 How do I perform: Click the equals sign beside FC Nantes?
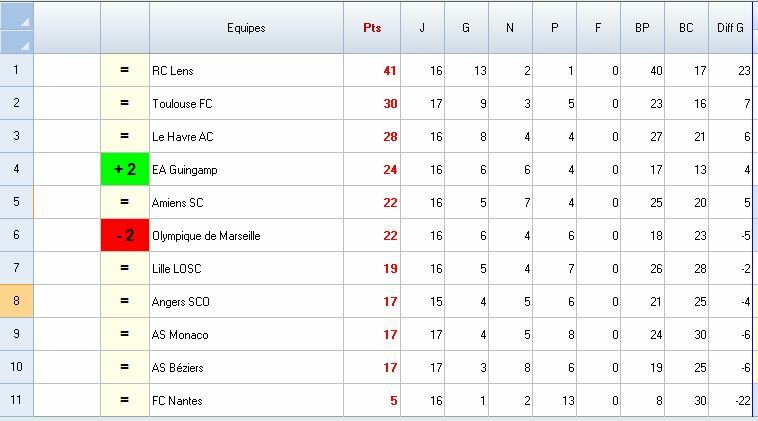click(125, 401)
